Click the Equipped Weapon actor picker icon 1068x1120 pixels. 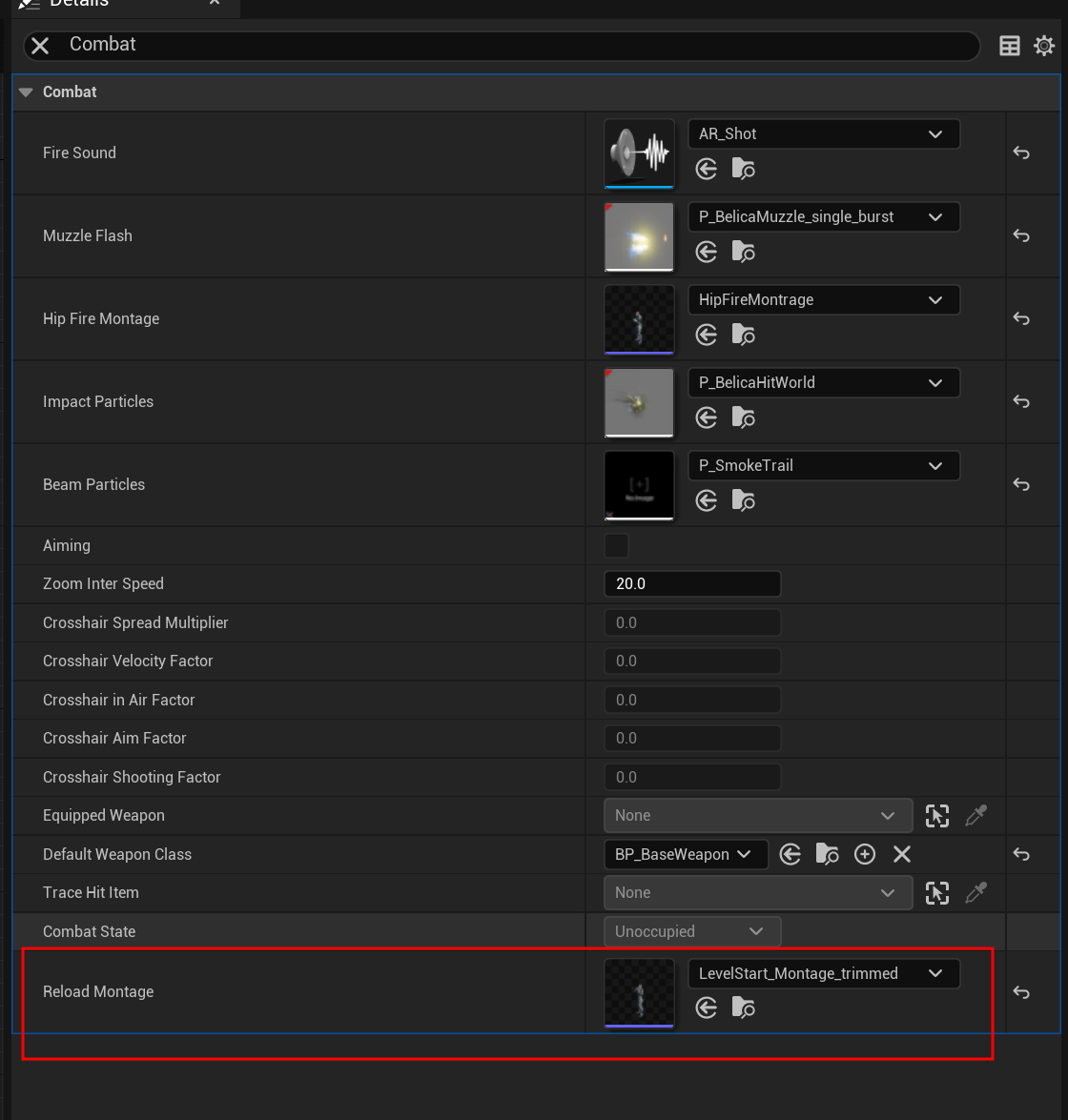pyautogui.click(x=936, y=816)
